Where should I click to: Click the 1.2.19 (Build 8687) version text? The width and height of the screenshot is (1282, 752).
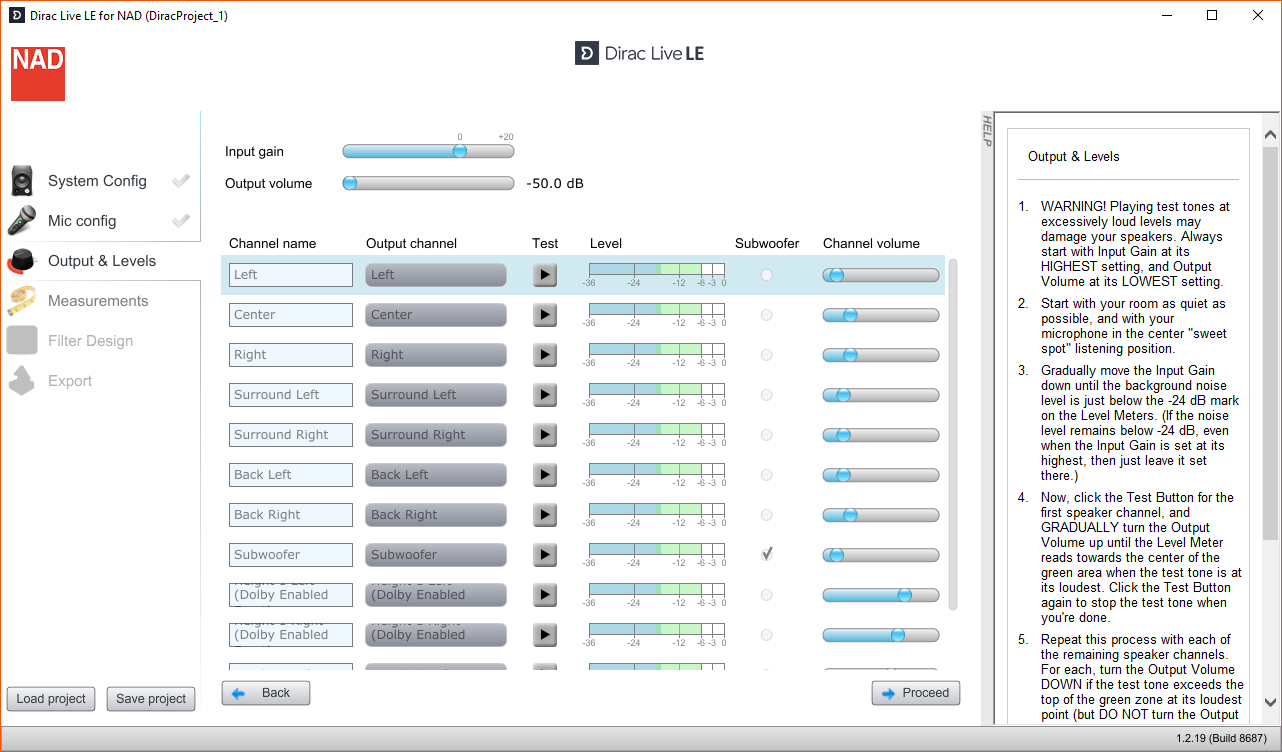[x=1220, y=739]
